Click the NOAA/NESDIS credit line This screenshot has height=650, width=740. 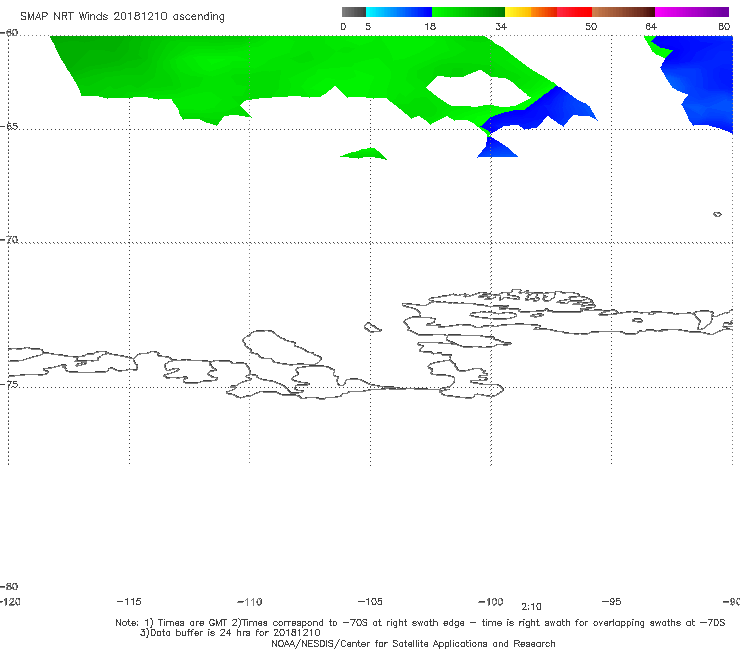tap(413, 643)
